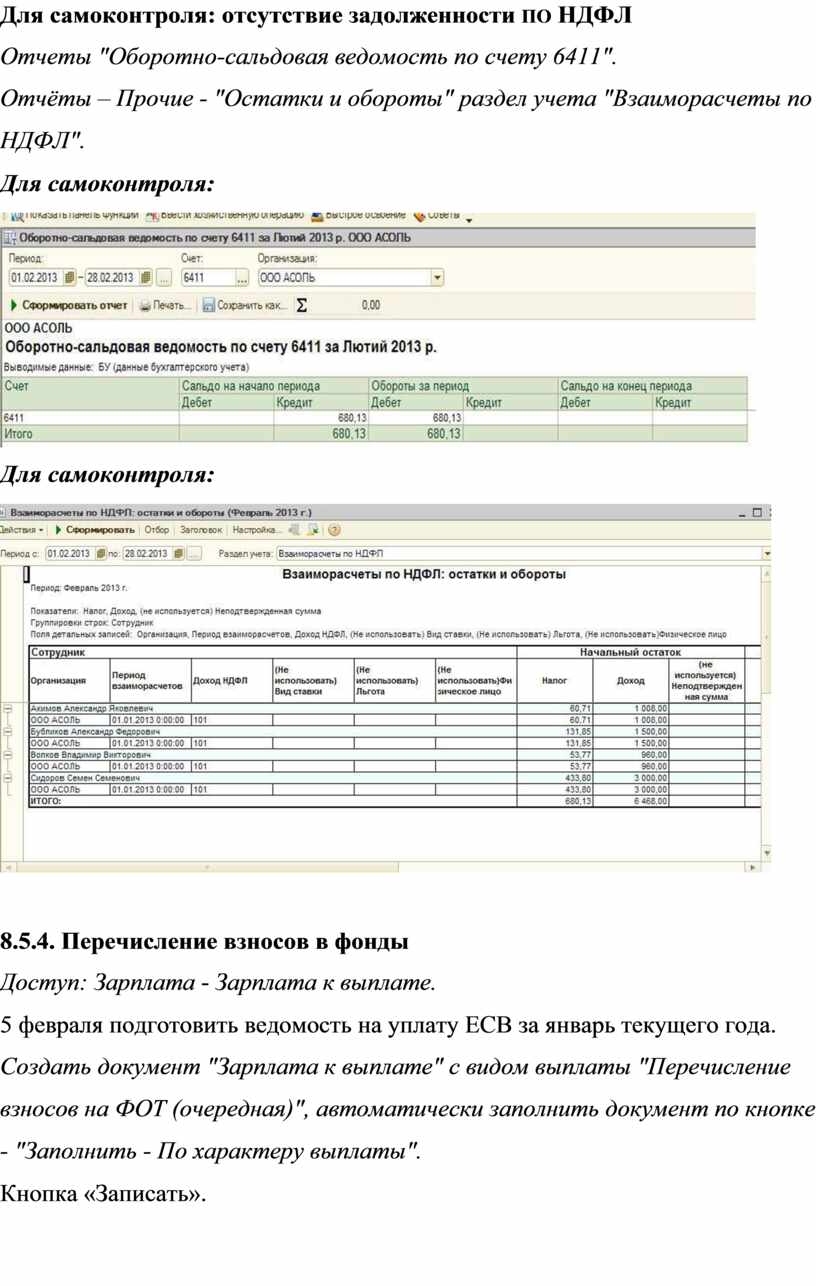The width and height of the screenshot is (816, 1286).
Task: Click Быстрое освоение toolbar item
Action: click(360, 214)
